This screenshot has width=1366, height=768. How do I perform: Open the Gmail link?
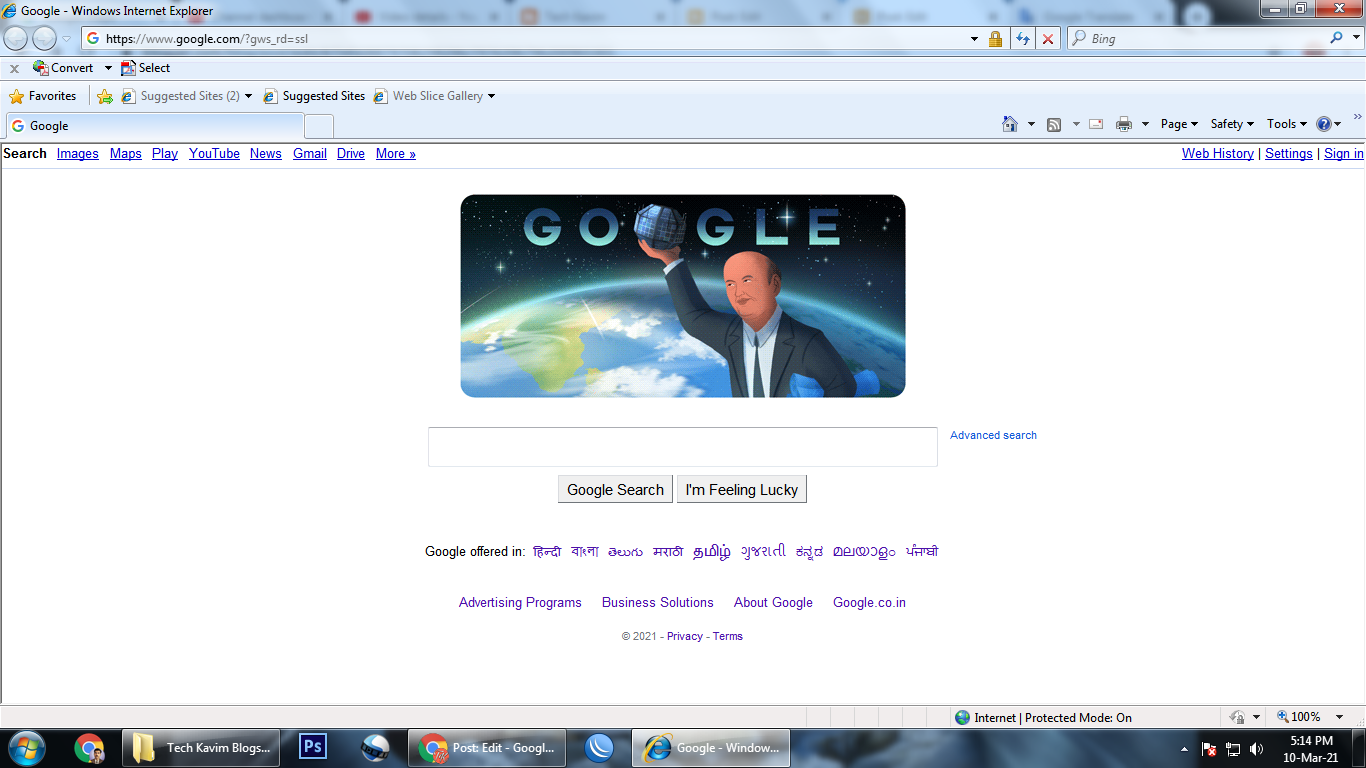(x=310, y=153)
